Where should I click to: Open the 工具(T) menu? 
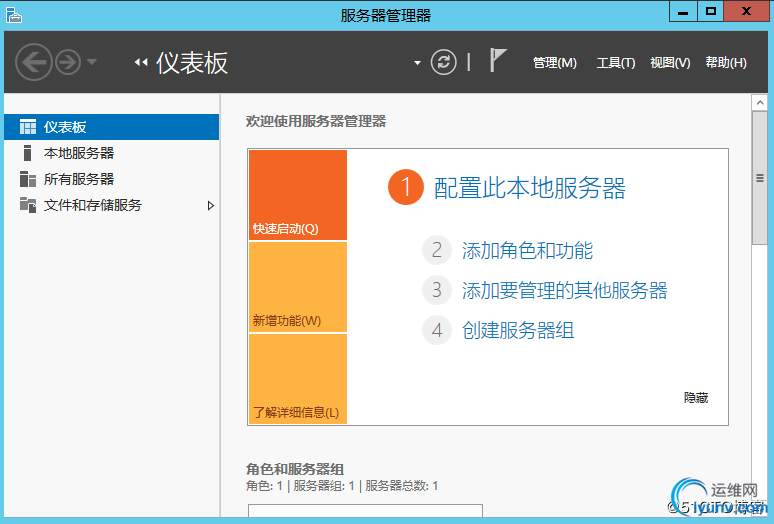pyautogui.click(x=616, y=63)
